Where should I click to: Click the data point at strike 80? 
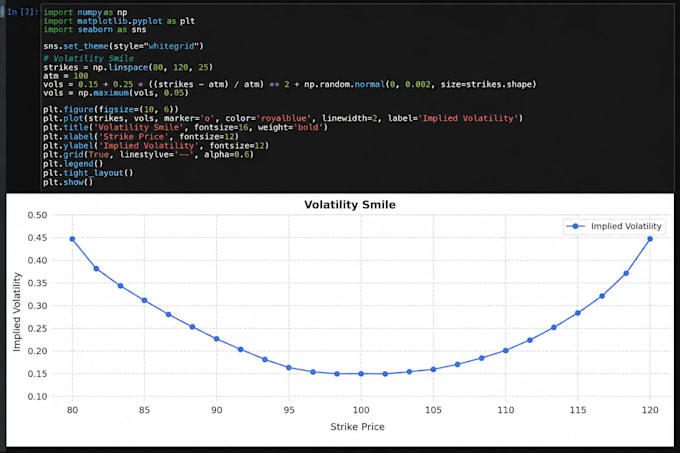[x=72, y=239]
